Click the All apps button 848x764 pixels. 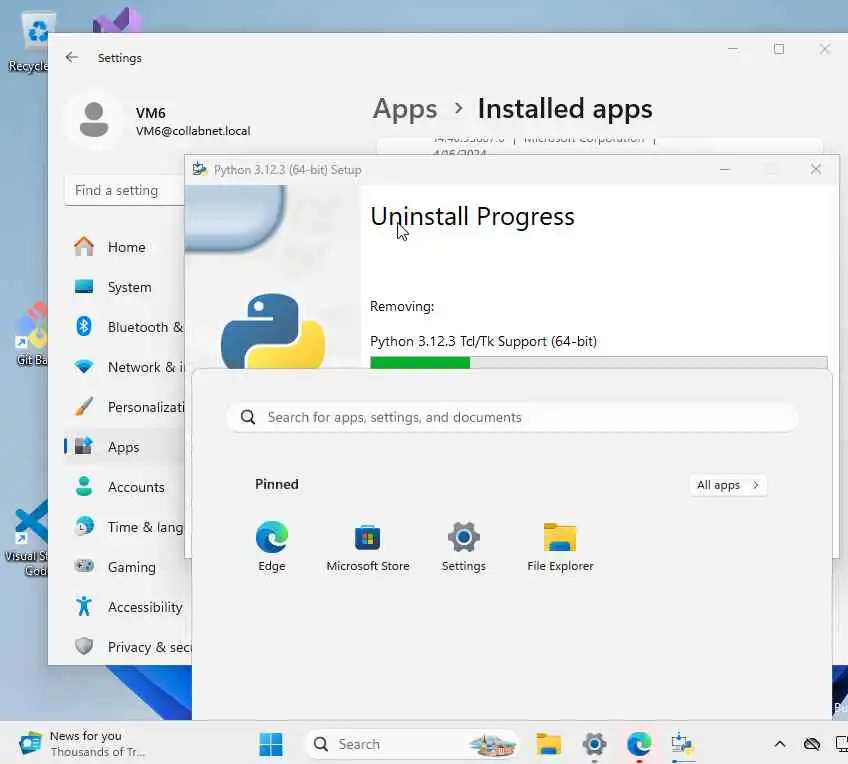[x=728, y=485]
